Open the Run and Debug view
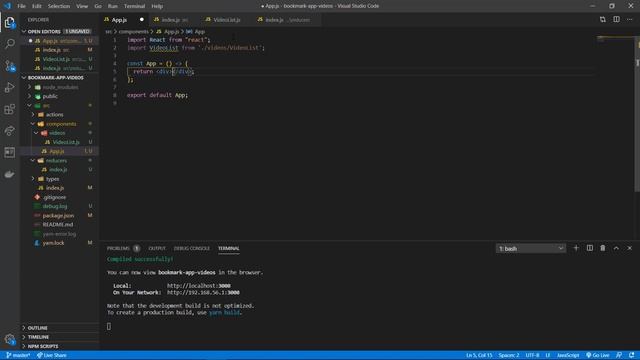 click(x=10, y=87)
